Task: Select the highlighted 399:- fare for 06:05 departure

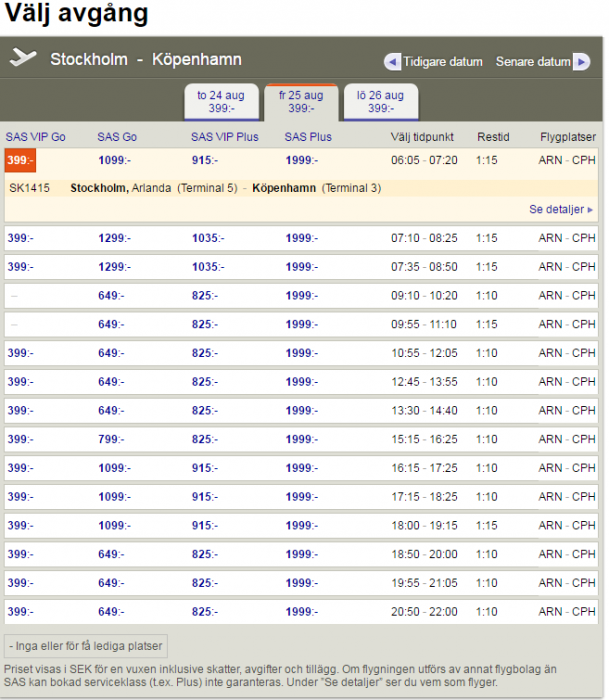Action: (x=20, y=160)
